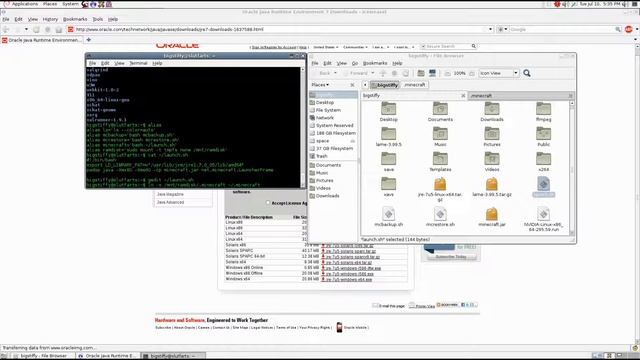This screenshot has height=360, width=640.
Task: Open the search engine selector dropdown in Firefox
Action: click(x=502, y=29)
